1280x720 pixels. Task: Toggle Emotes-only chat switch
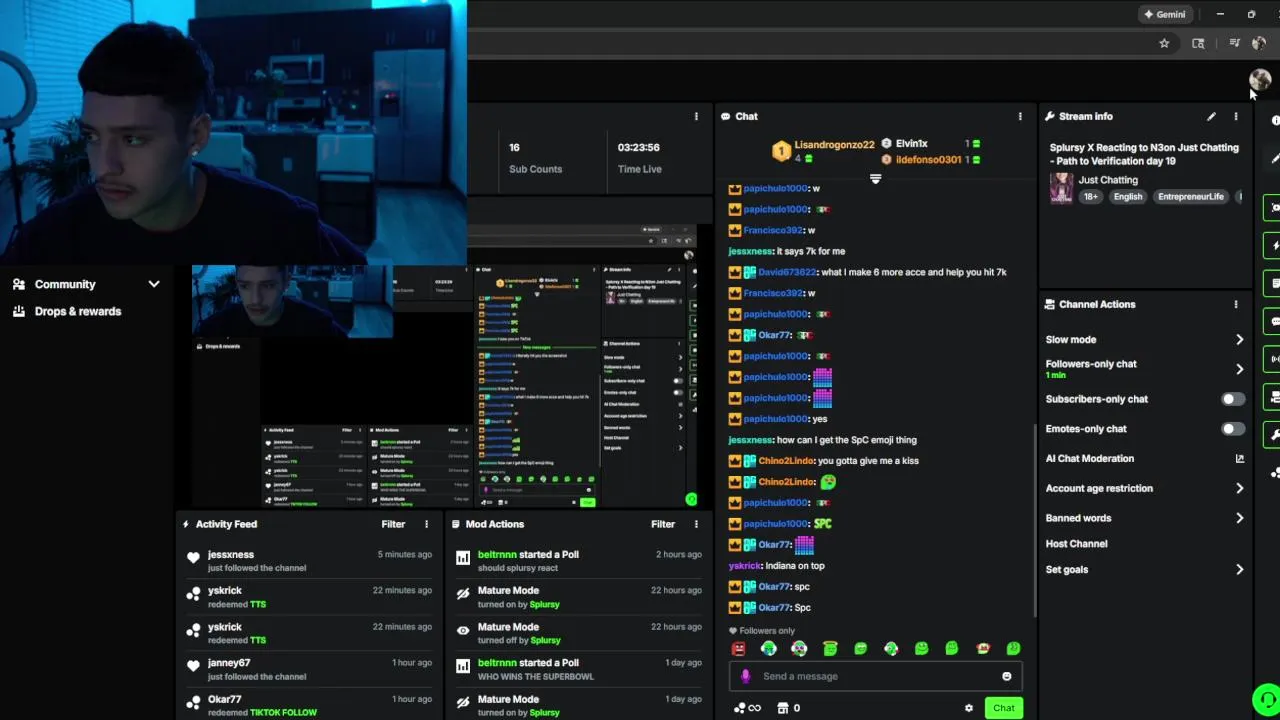pos(1233,429)
